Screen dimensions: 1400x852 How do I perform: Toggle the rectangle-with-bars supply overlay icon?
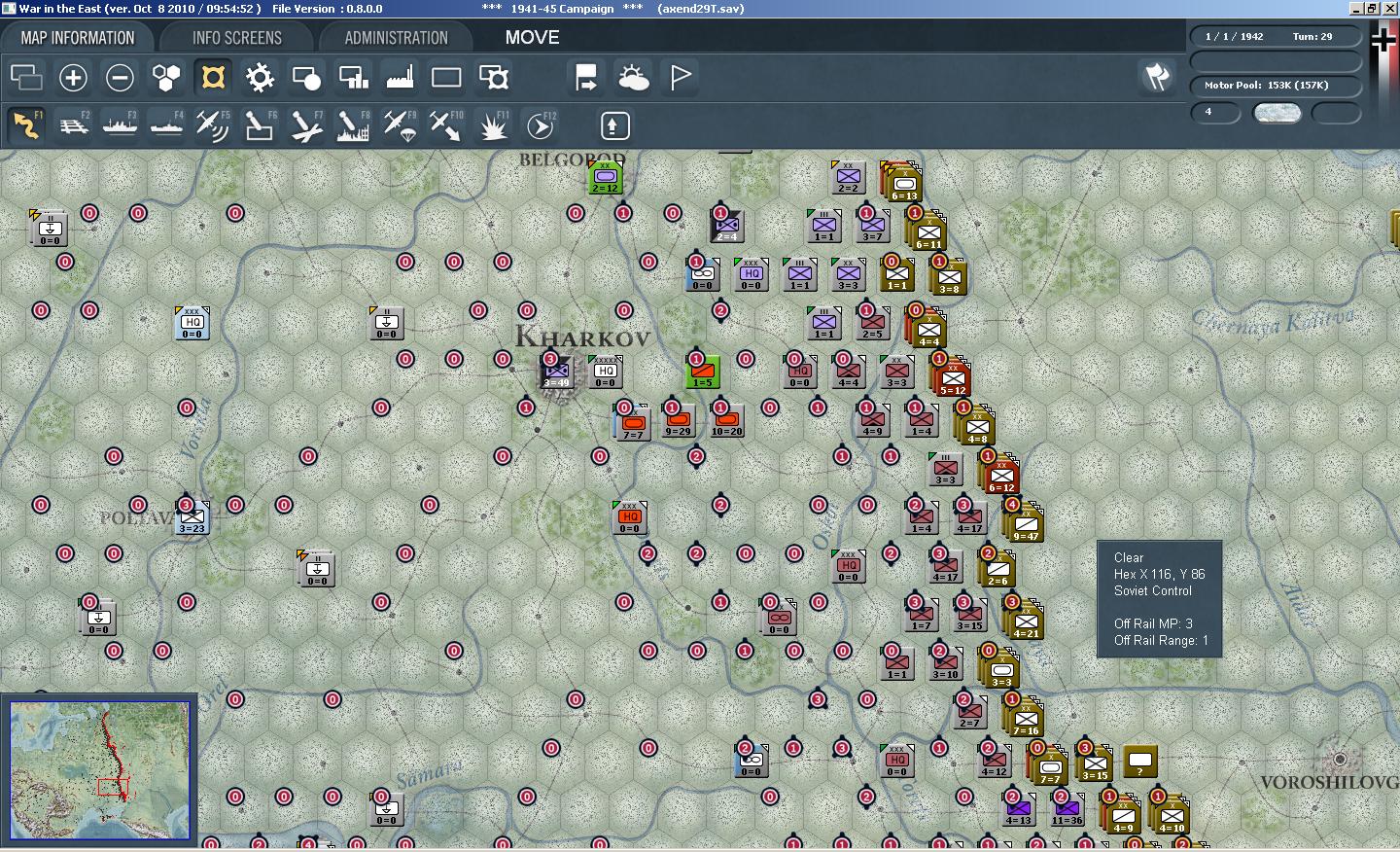point(353,77)
